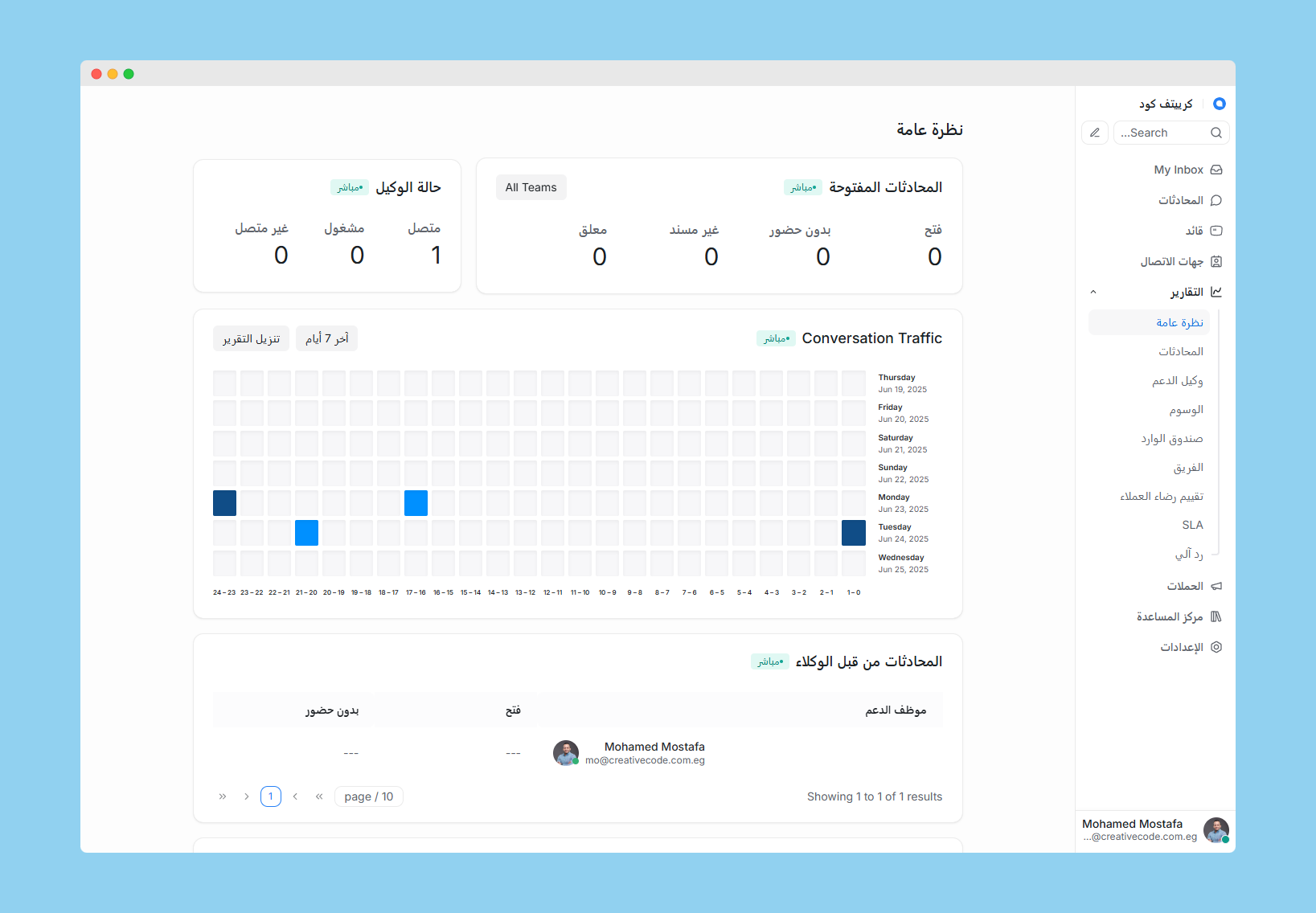1316x913 pixels.
Task: Select SLA report in sidebar
Action: tap(1191, 525)
